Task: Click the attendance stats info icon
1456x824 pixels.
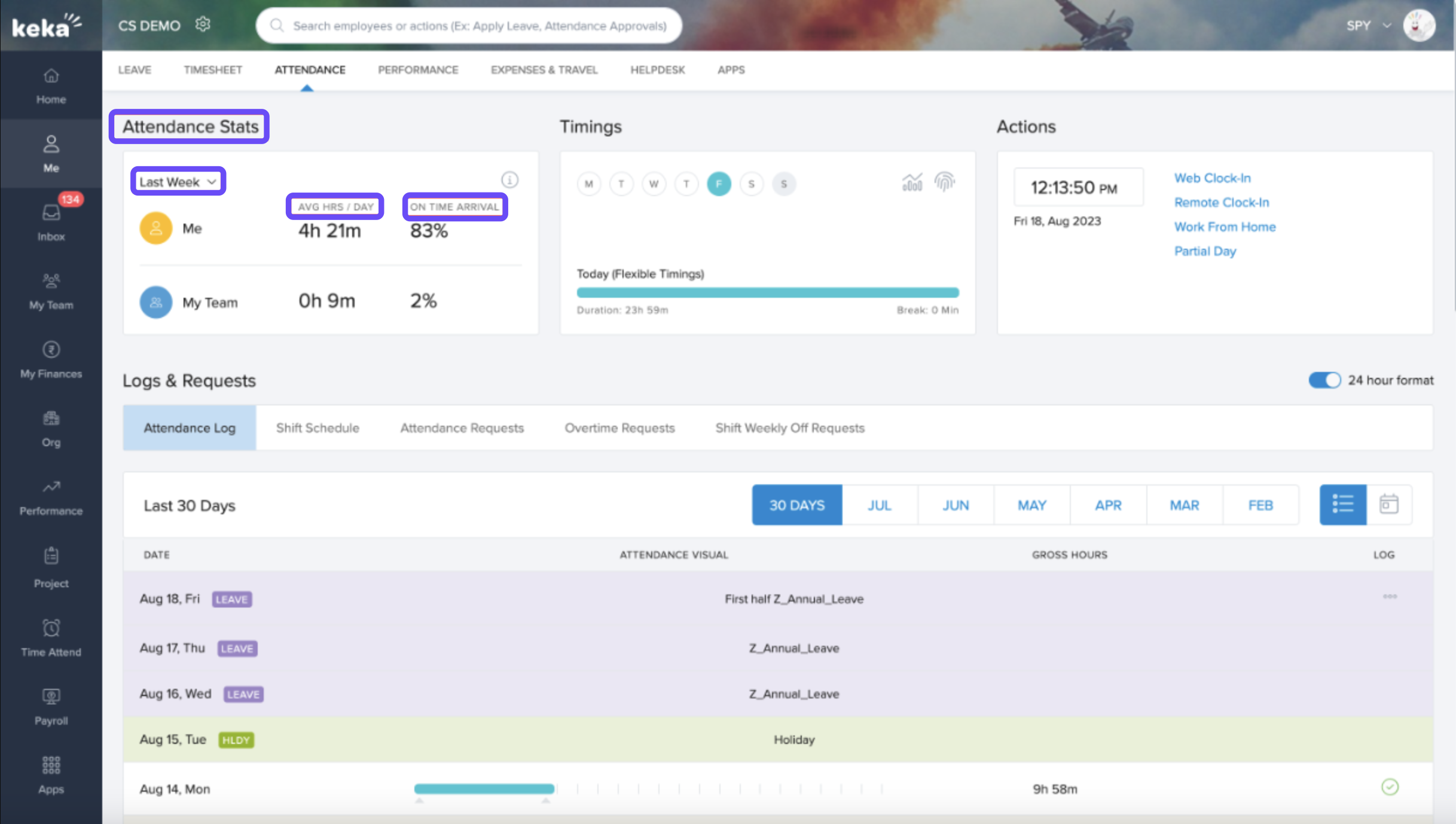Action: pos(509,180)
